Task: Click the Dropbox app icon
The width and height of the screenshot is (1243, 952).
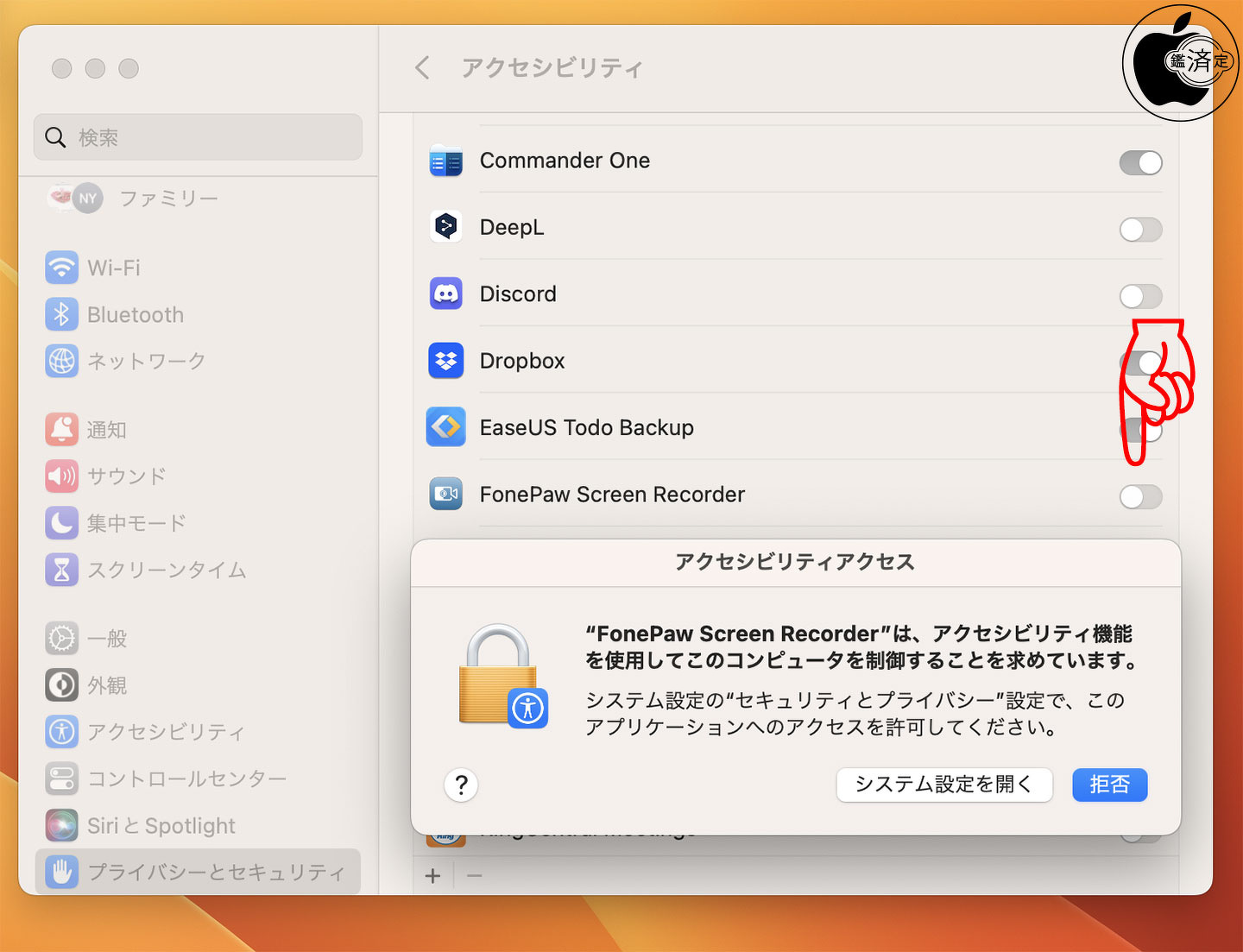Action: click(446, 361)
